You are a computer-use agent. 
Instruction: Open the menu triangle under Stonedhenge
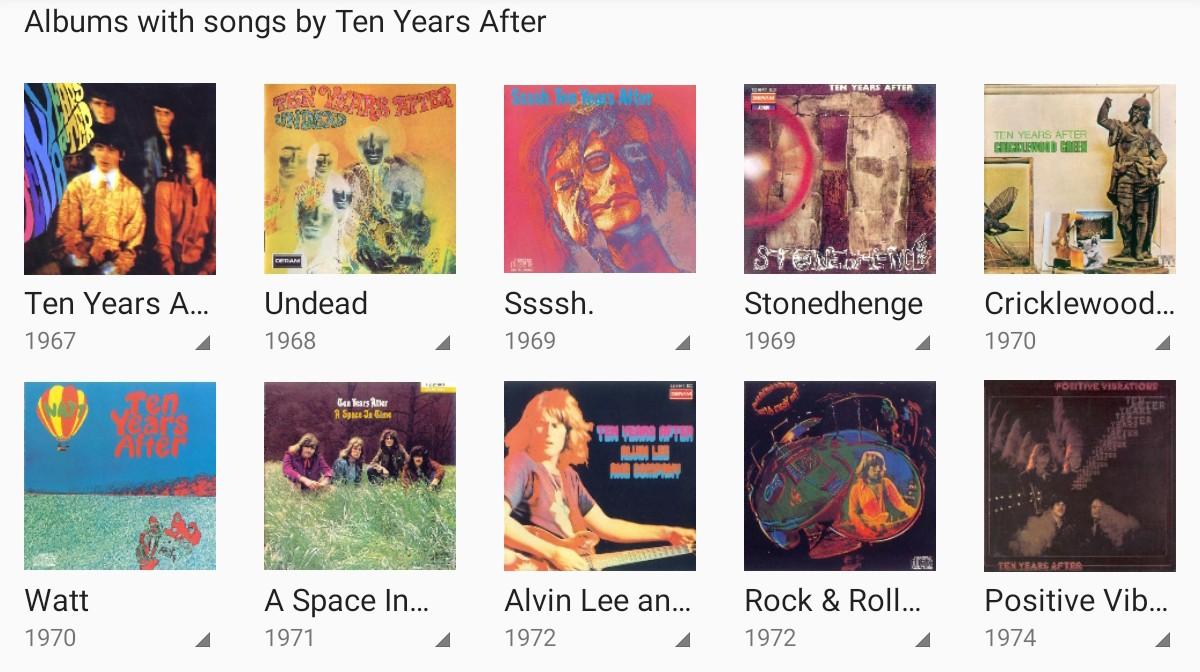coord(923,343)
